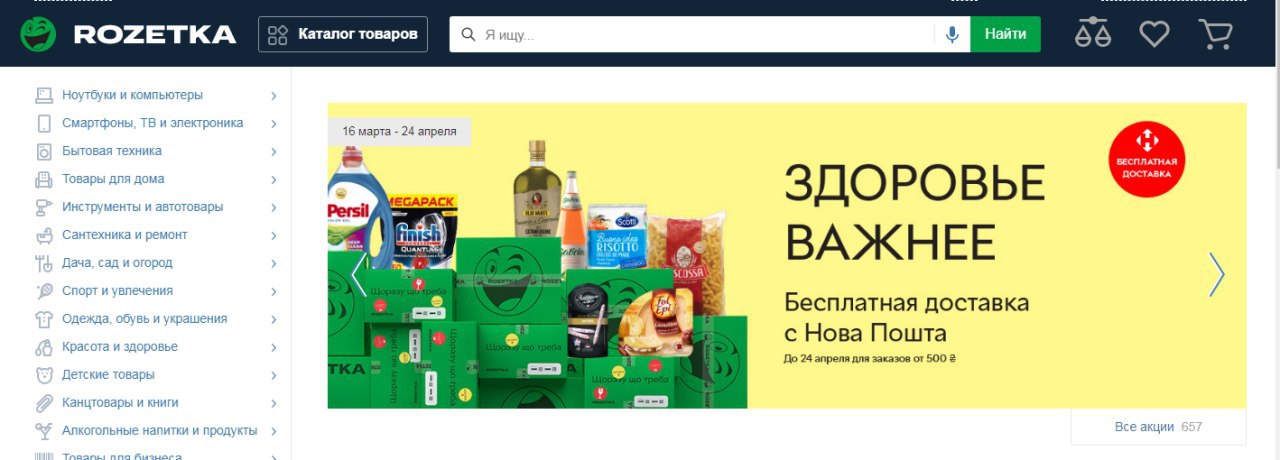
Task: Click the washing machine icon for Бытовая техника
Action: (44, 151)
